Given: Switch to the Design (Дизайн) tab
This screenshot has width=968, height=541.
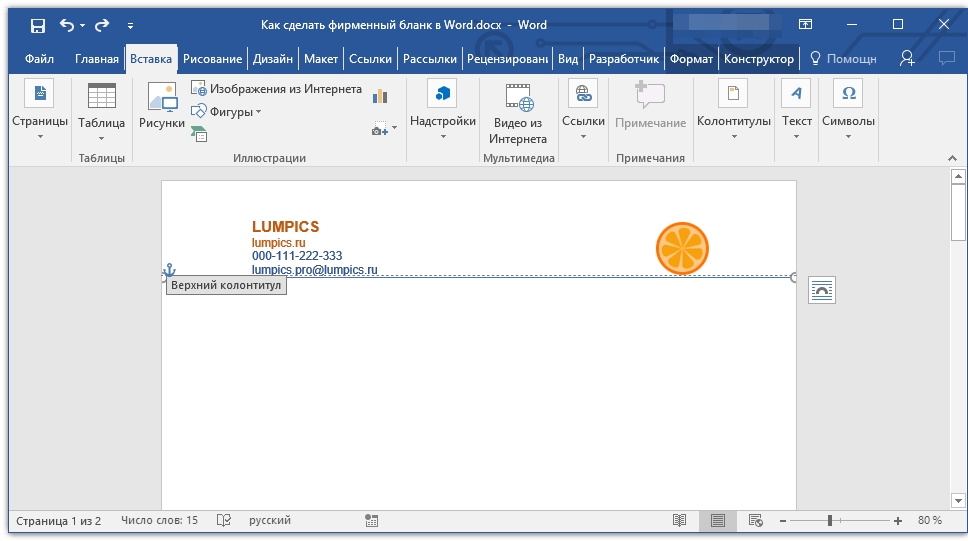Looking at the screenshot, I should (272, 59).
